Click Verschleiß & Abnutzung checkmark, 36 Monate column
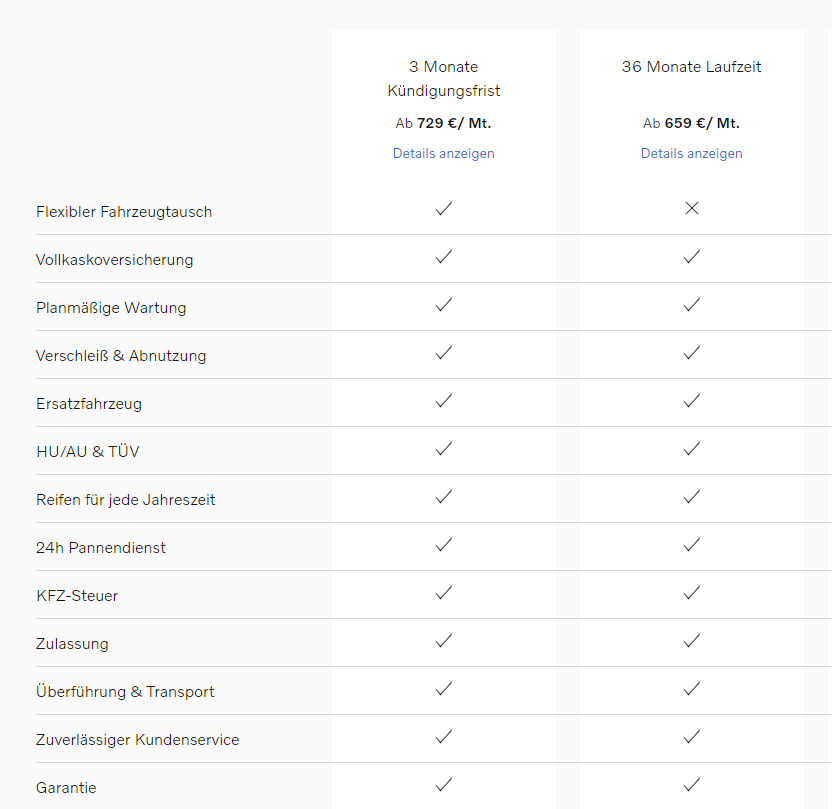Viewport: 832px width, 809px height. (x=691, y=352)
